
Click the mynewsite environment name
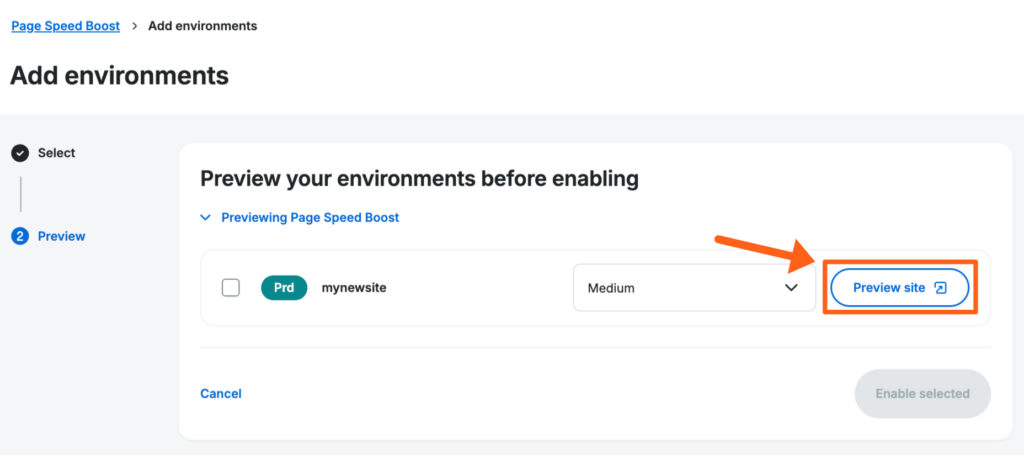(354, 287)
